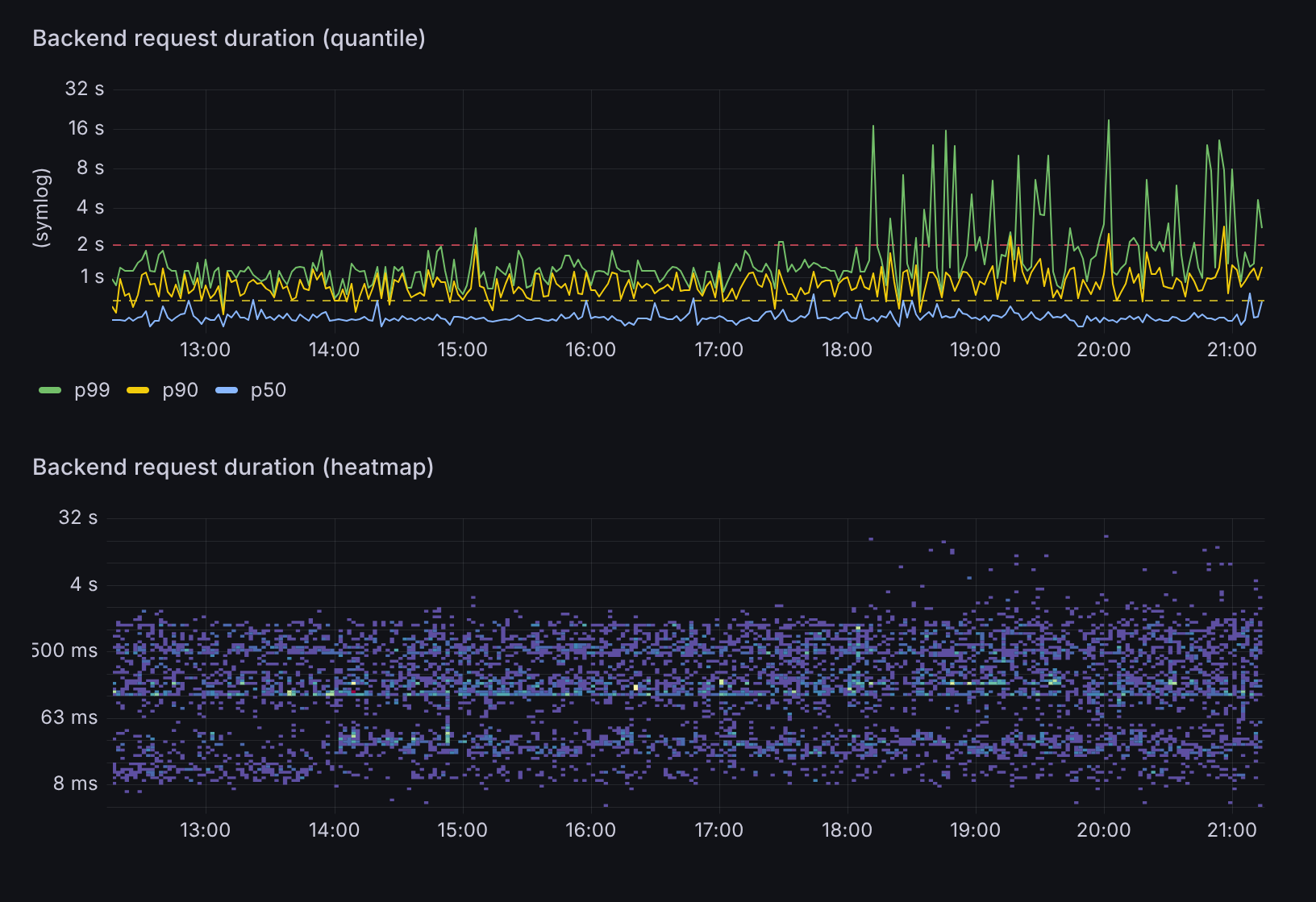Click the 8 ms label on the heatmap y-axis
1316x902 pixels.
[x=75, y=784]
